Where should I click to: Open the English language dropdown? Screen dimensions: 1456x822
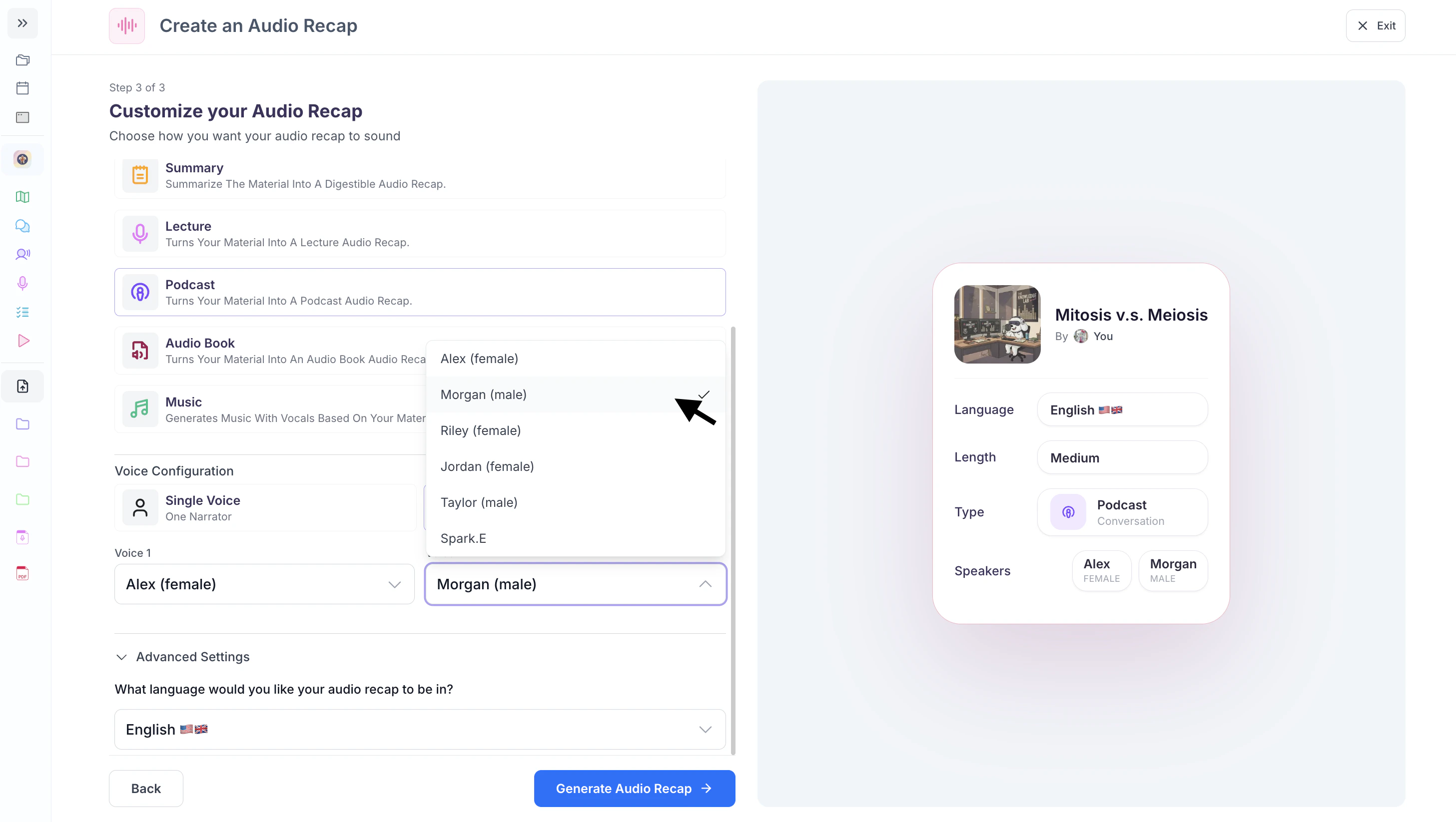pos(419,729)
